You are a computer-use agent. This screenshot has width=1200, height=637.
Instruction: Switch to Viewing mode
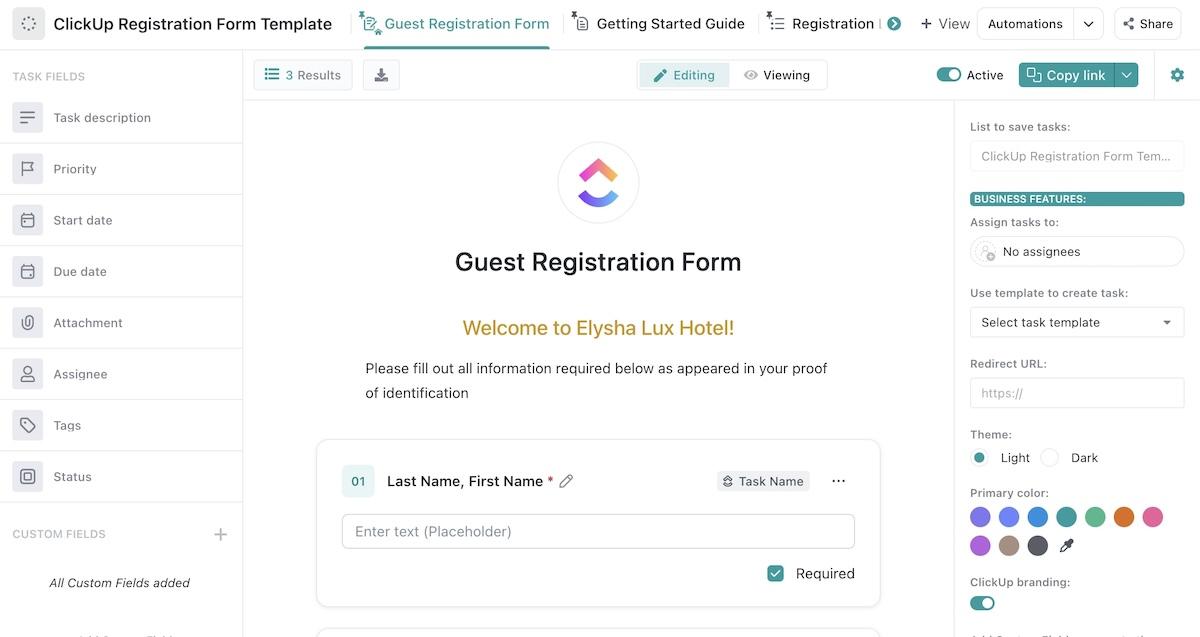(x=777, y=75)
